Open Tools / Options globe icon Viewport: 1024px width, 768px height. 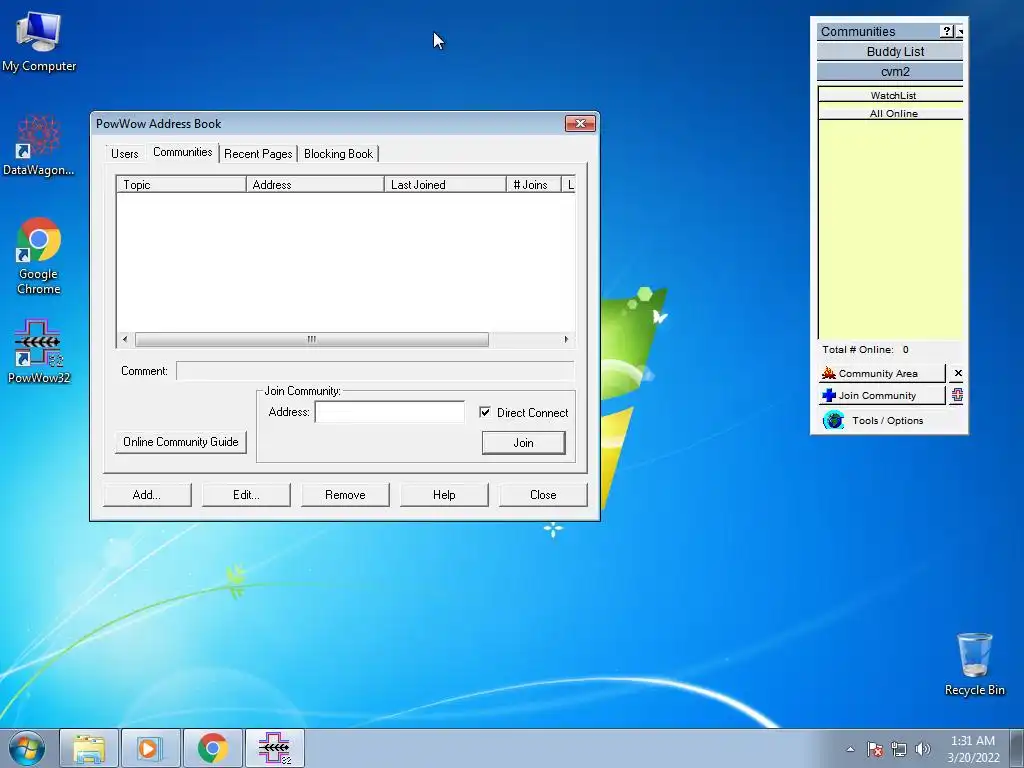[833, 420]
